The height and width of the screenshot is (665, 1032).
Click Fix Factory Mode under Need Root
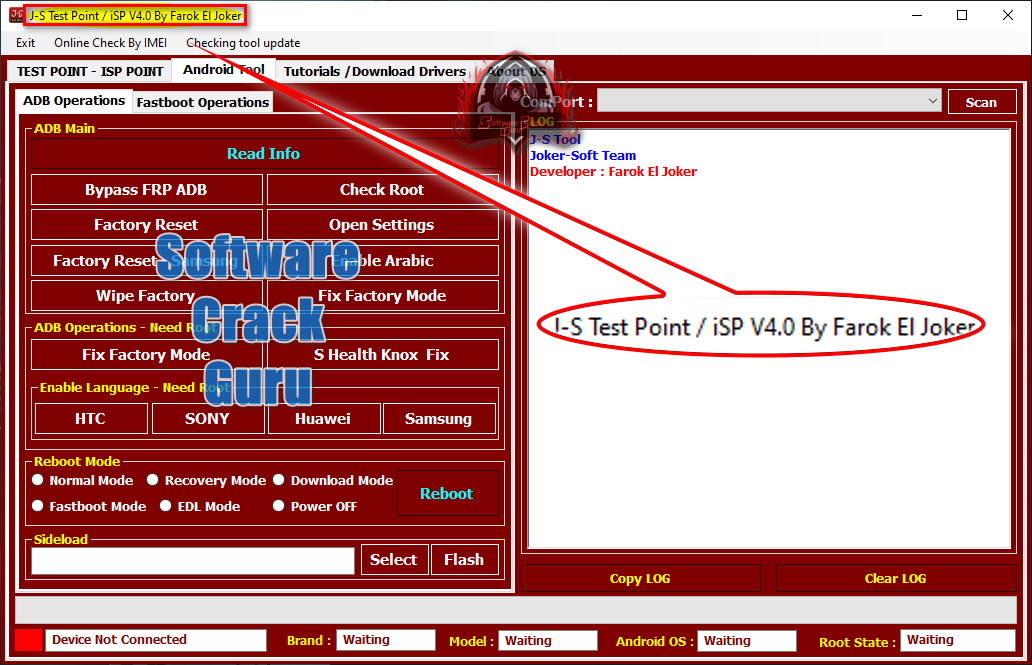pyautogui.click(x=146, y=354)
